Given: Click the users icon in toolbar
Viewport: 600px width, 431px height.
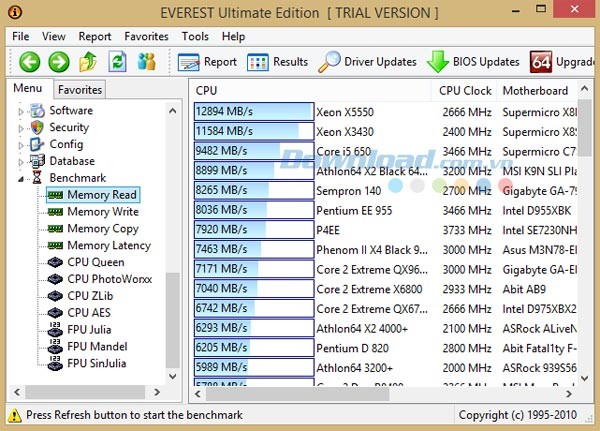Looking at the screenshot, I should pos(147,62).
